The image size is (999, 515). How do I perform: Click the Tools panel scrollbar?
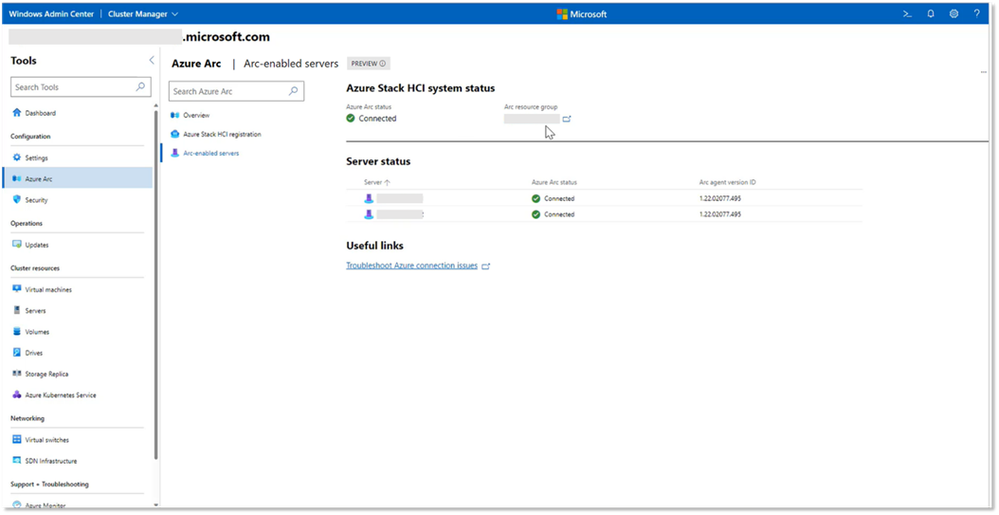156,284
